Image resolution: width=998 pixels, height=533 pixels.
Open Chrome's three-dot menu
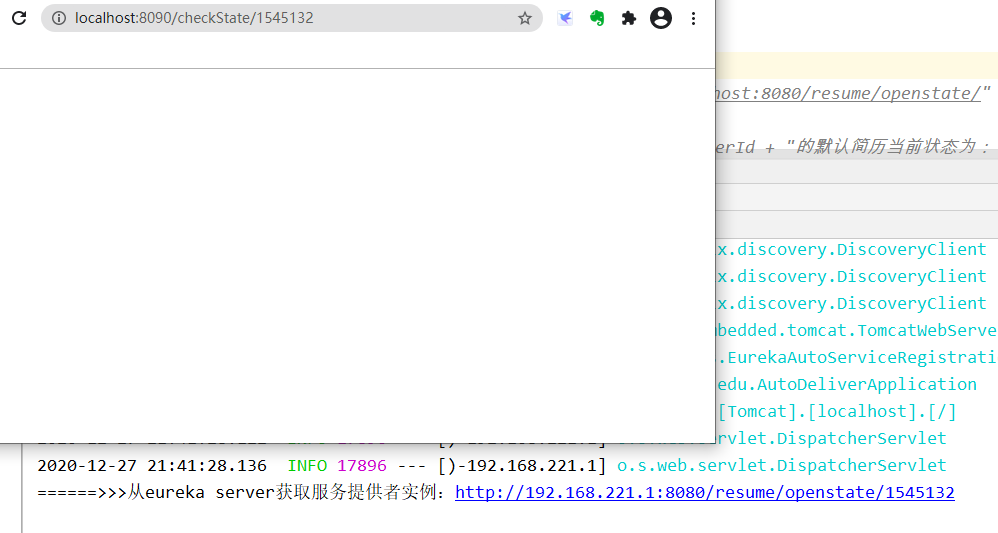[x=693, y=18]
